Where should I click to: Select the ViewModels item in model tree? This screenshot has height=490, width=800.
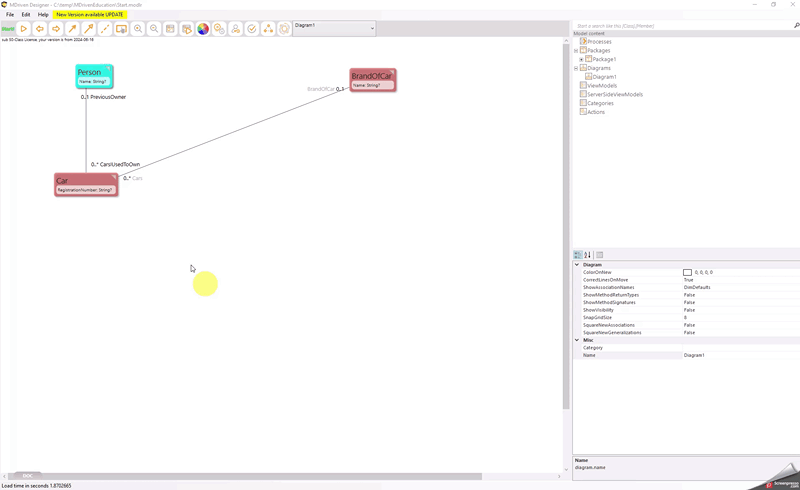601,86
